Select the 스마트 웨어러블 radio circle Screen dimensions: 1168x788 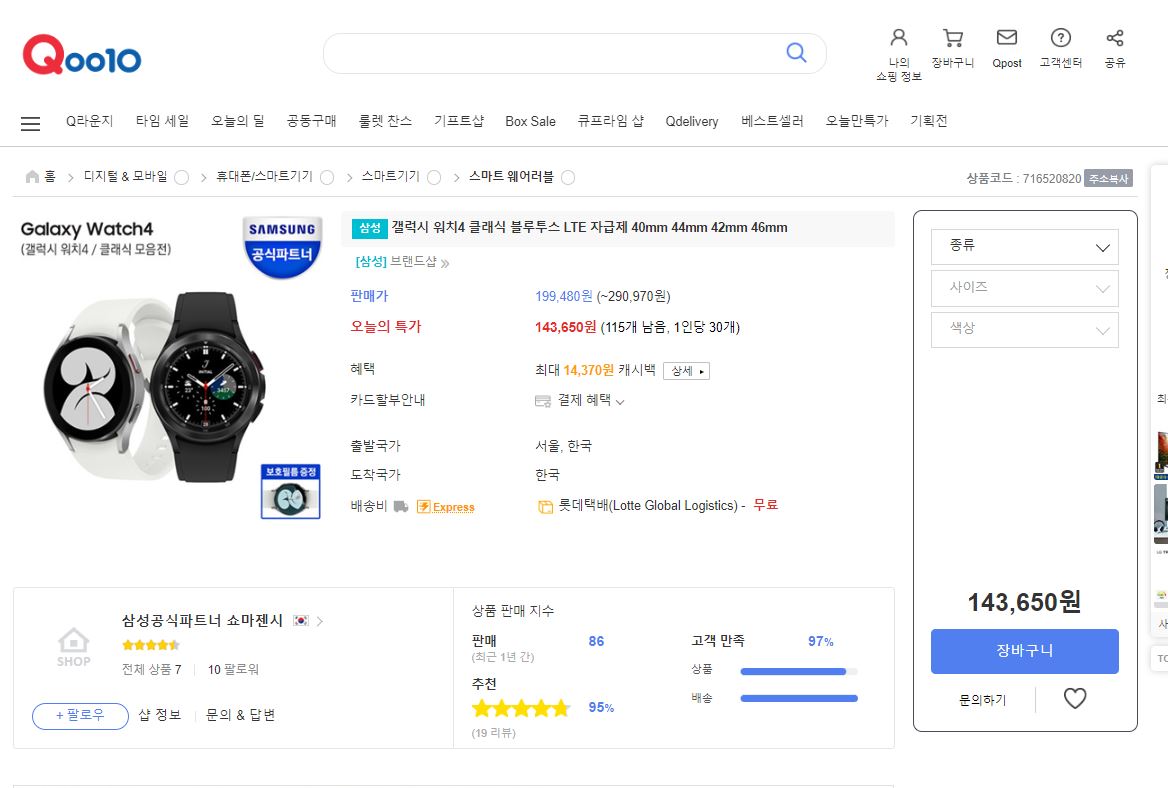pos(568,177)
